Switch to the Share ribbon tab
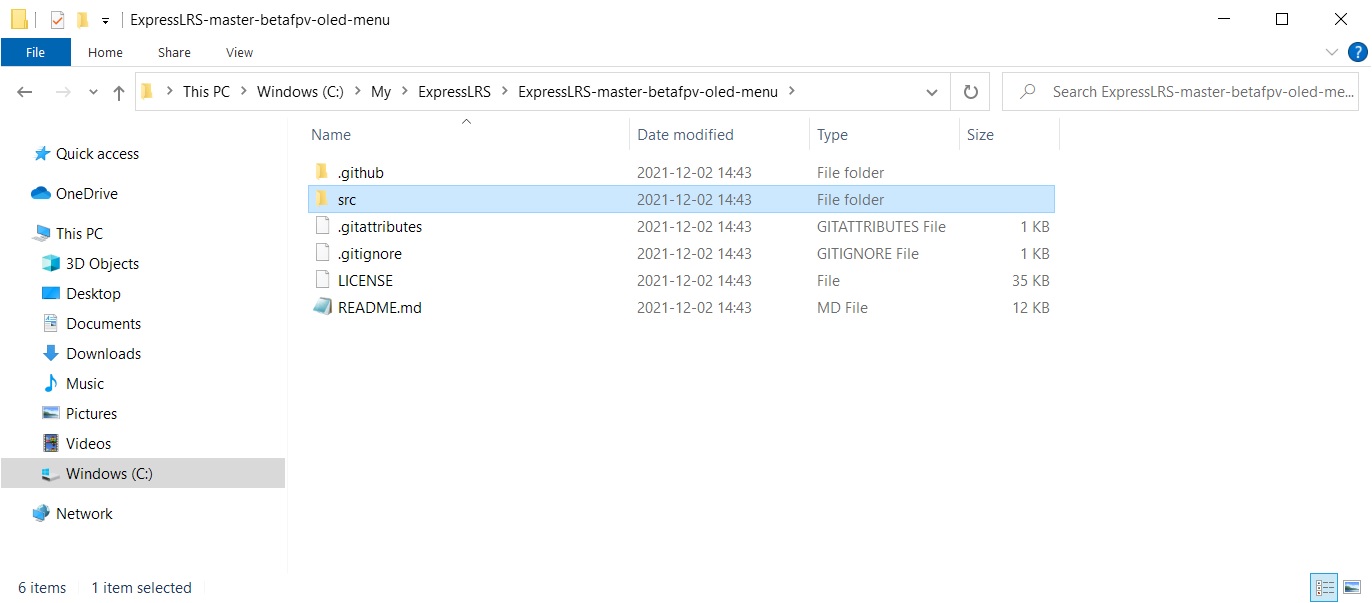Viewport: 1372px width, 603px height. (x=174, y=52)
